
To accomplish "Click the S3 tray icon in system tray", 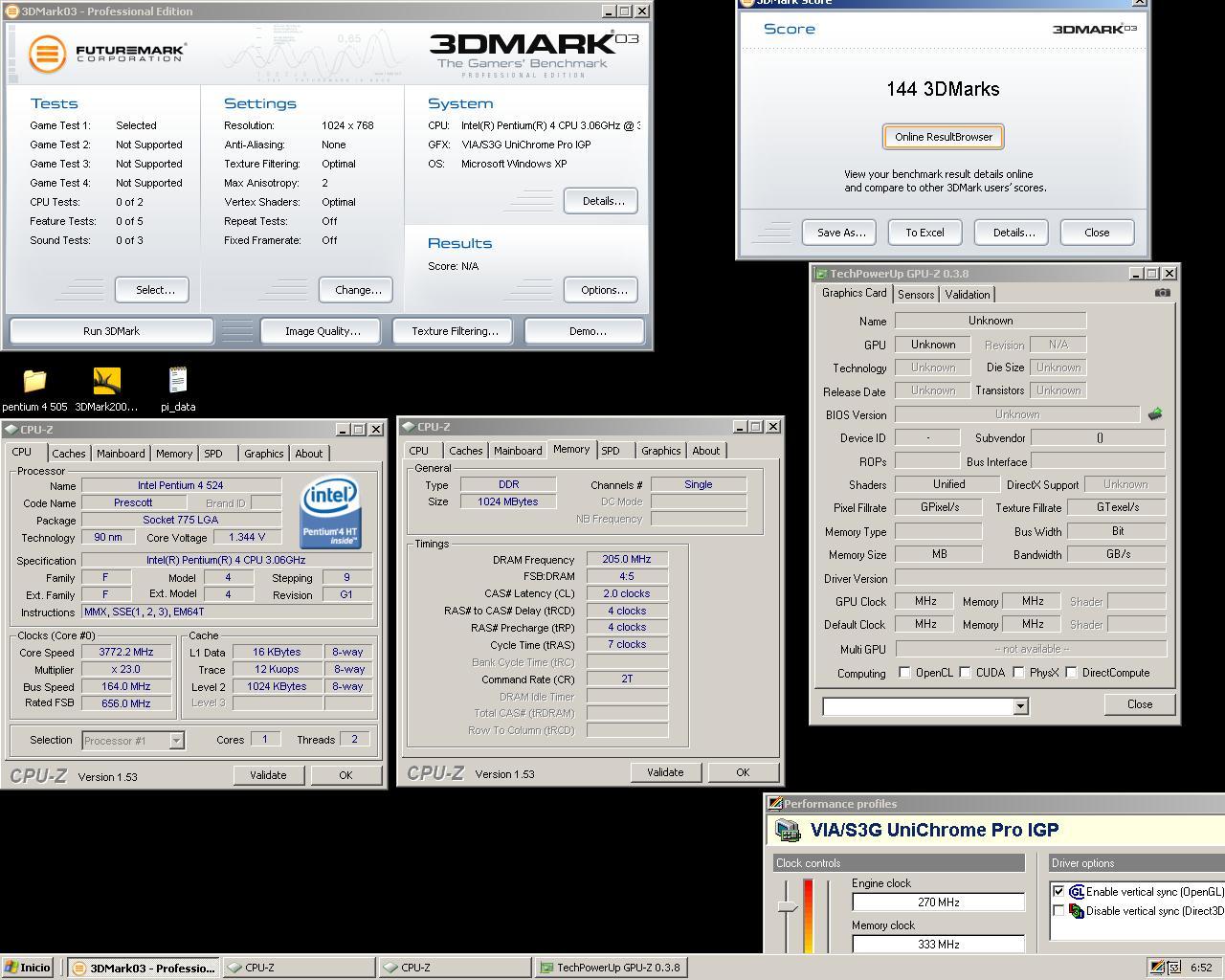I will 1157,968.
